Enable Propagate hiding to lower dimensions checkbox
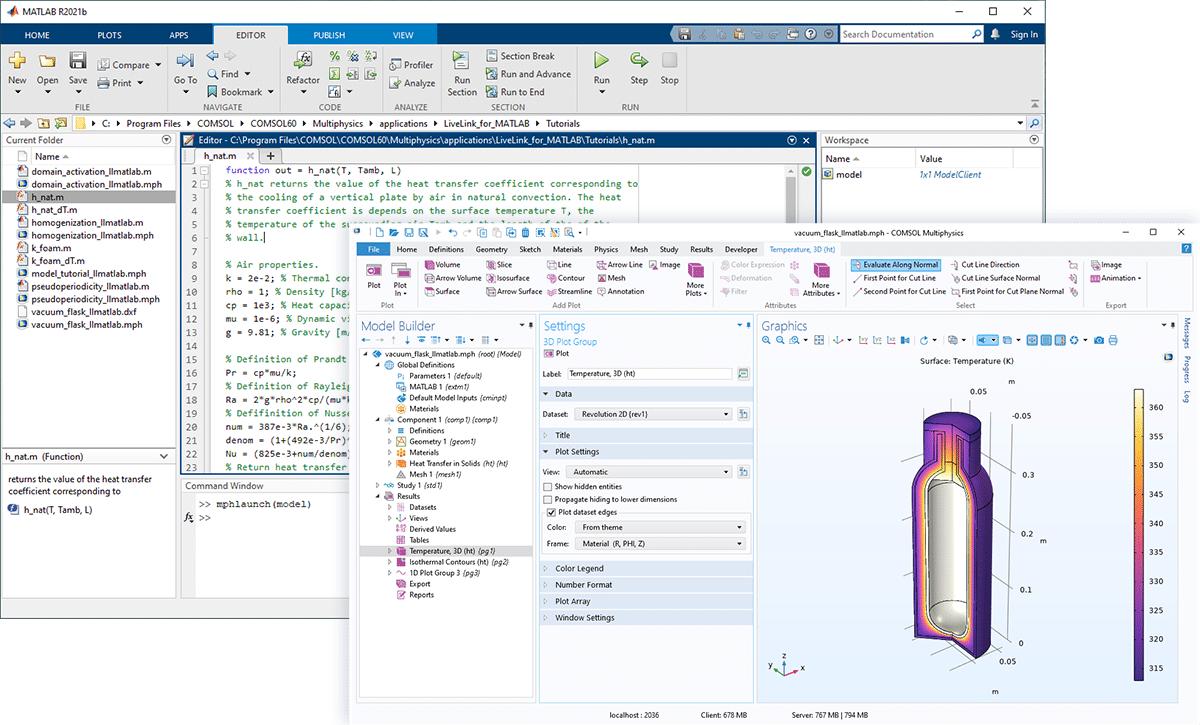 click(547, 499)
